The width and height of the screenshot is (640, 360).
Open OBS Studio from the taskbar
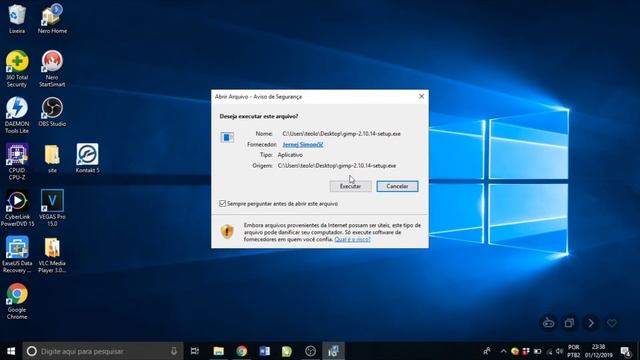point(310,351)
